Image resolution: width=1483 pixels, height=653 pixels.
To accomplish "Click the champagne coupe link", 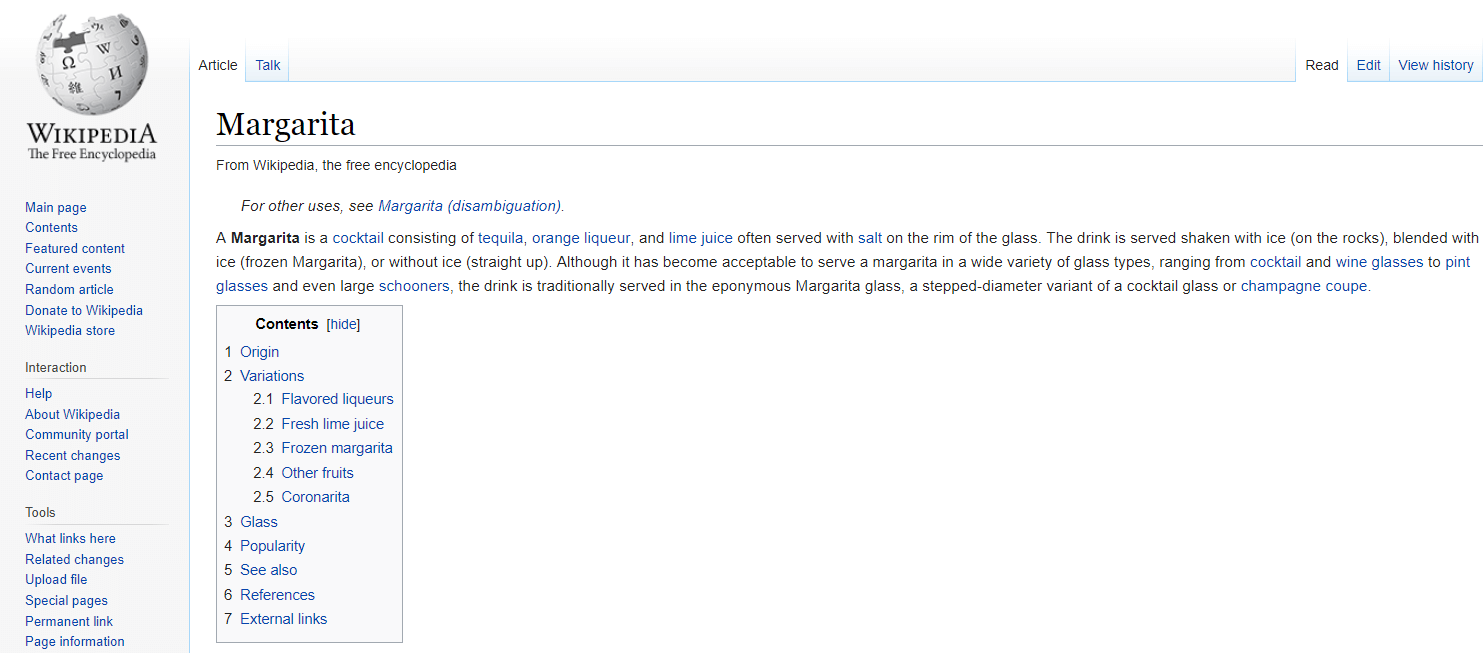I will [1304, 286].
